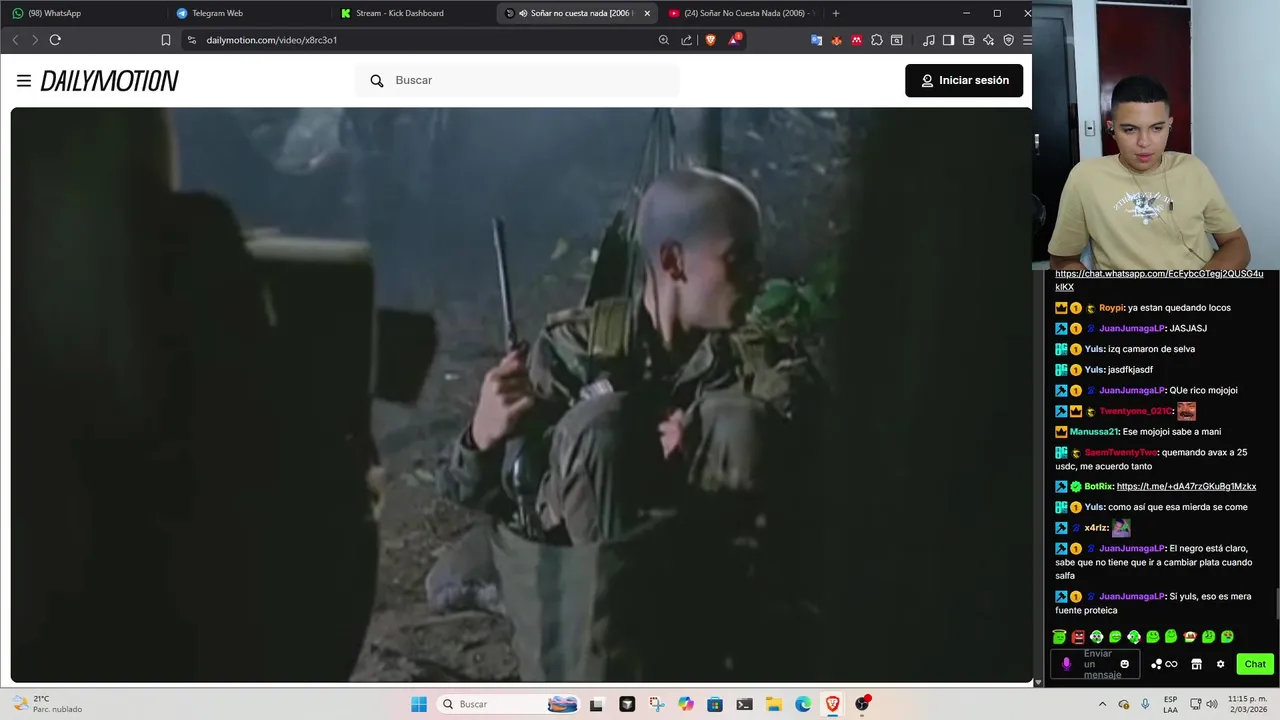The height and width of the screenshot is (720, 1280).
Task: Open Brave Rewards triangle icon
Action: (735, 40)
